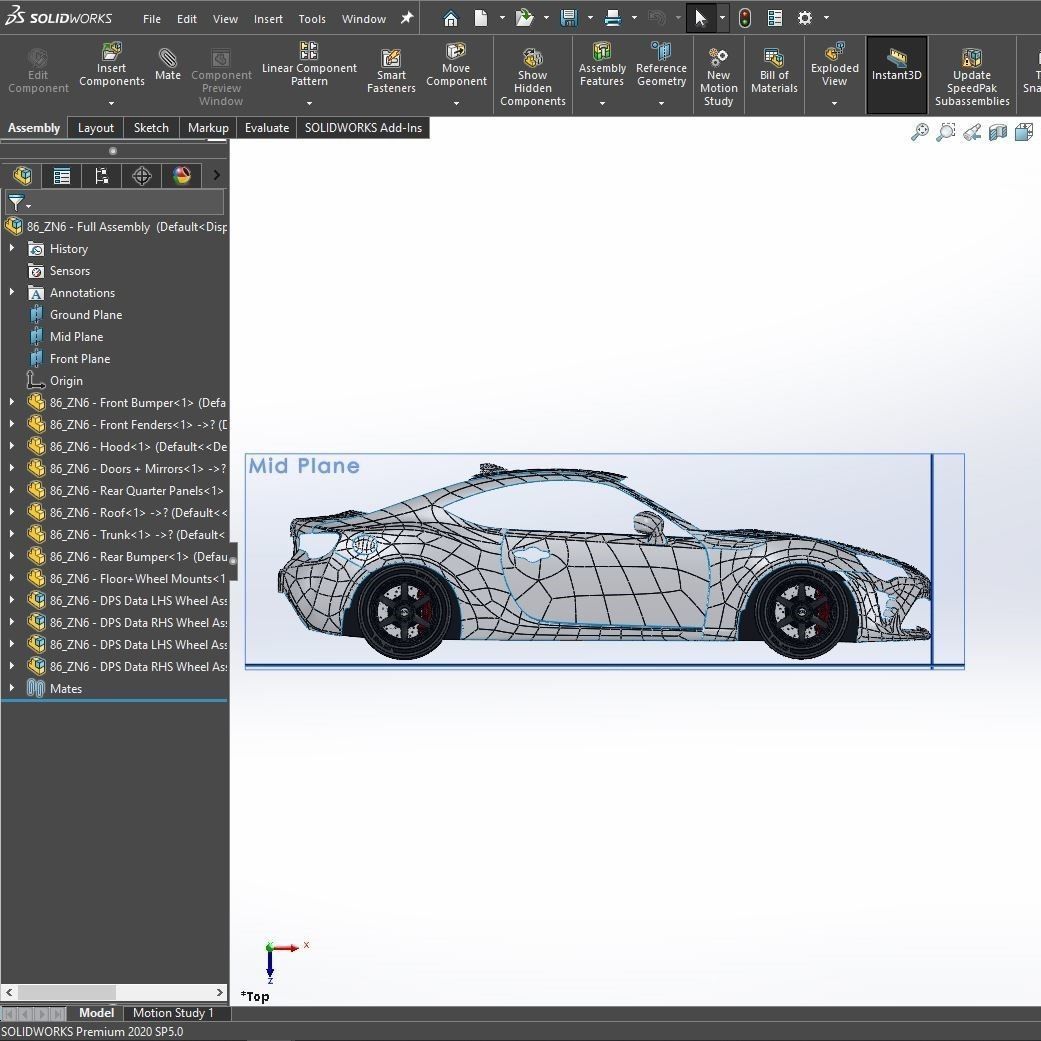Switch to the DisplayManager tab
Image resolution: width=1041 pixels, height=1041 pixels.
click(181, 175)
